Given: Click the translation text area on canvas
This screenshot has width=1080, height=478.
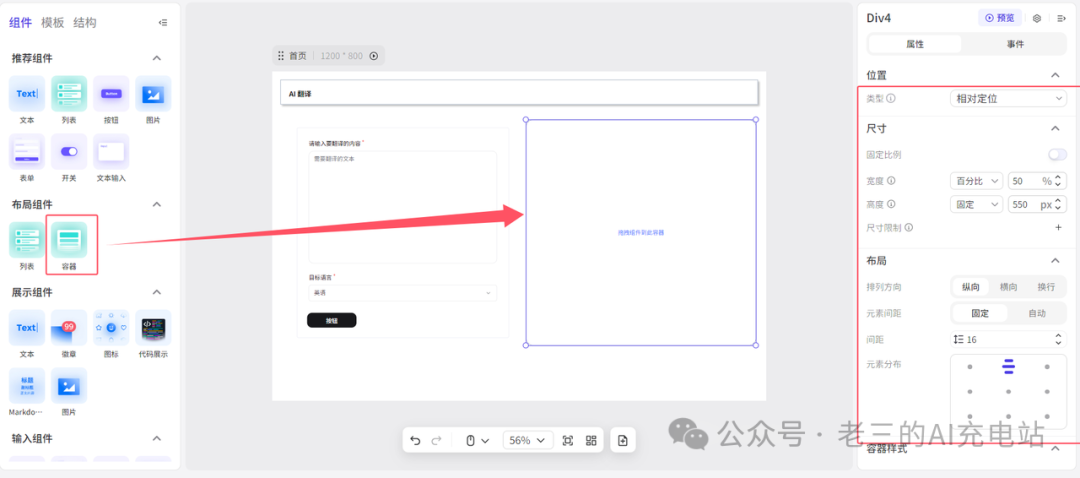Looking at the screenshot, I should tap(402, 207).
